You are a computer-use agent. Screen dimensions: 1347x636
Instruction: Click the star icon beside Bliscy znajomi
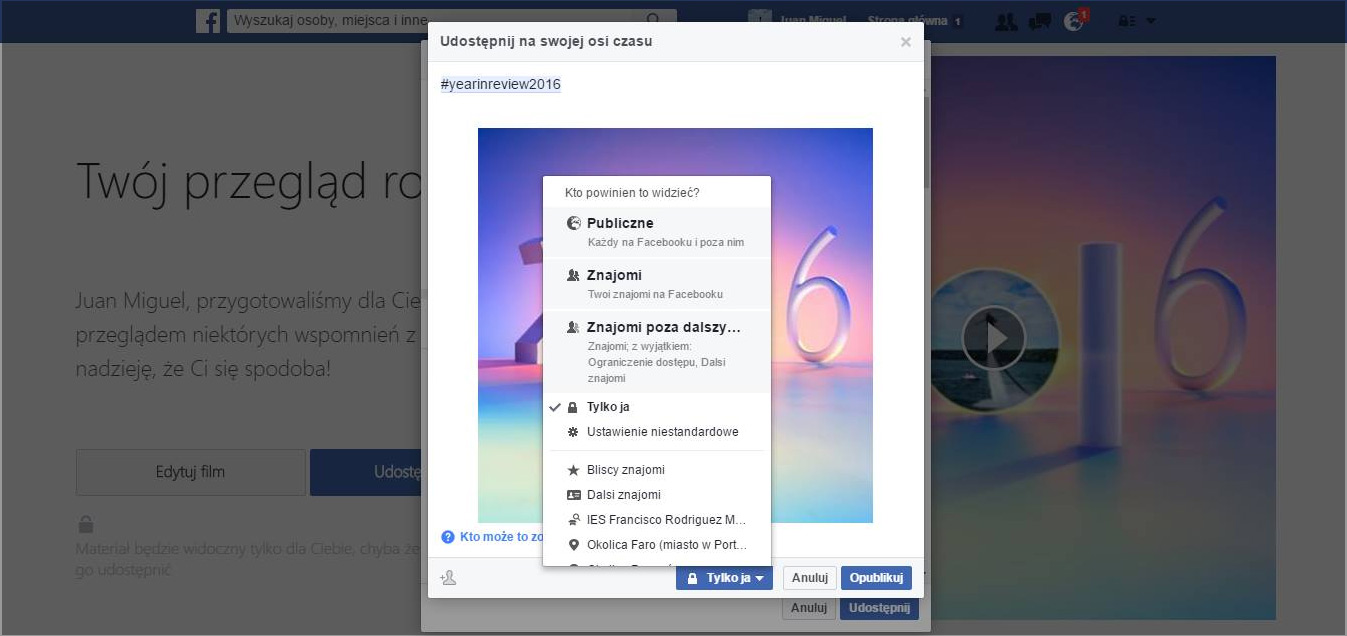click(573, 470)
